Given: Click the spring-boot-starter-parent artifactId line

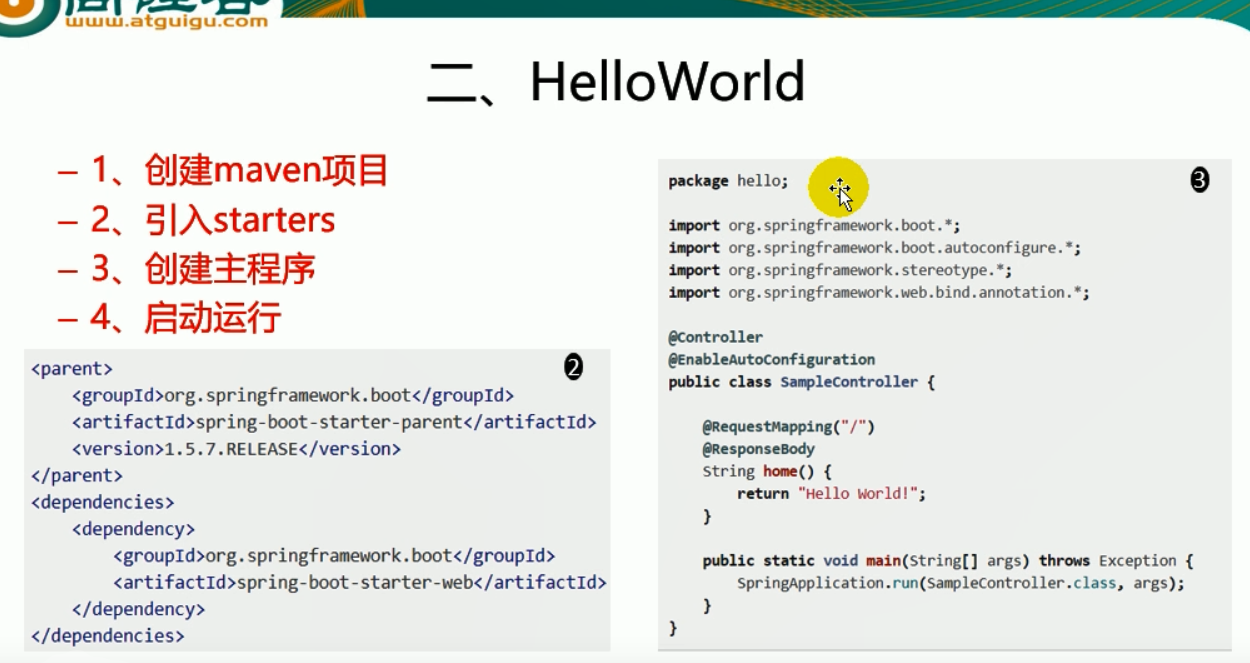Looking at the screenshot, I should click(334, 422).
